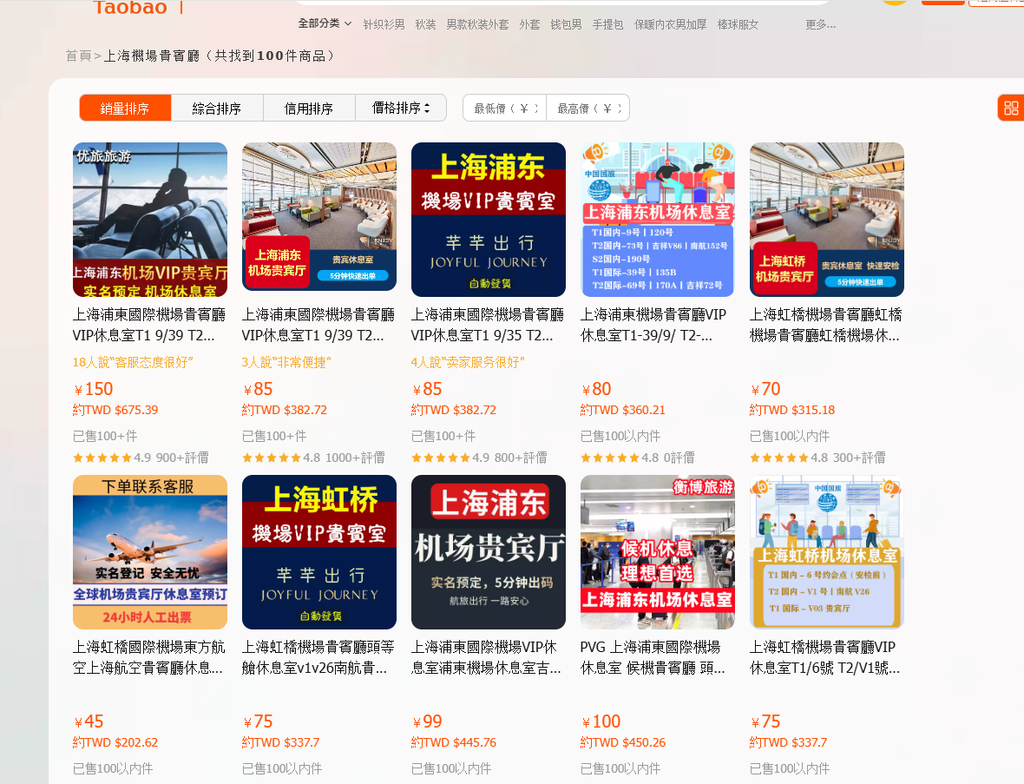Image resolution: width=1024 pixels, height=784 pixels.
Task: Open 上海虹桥机场休息室 illustrated thumbnail
Action: tap(827, 552)
